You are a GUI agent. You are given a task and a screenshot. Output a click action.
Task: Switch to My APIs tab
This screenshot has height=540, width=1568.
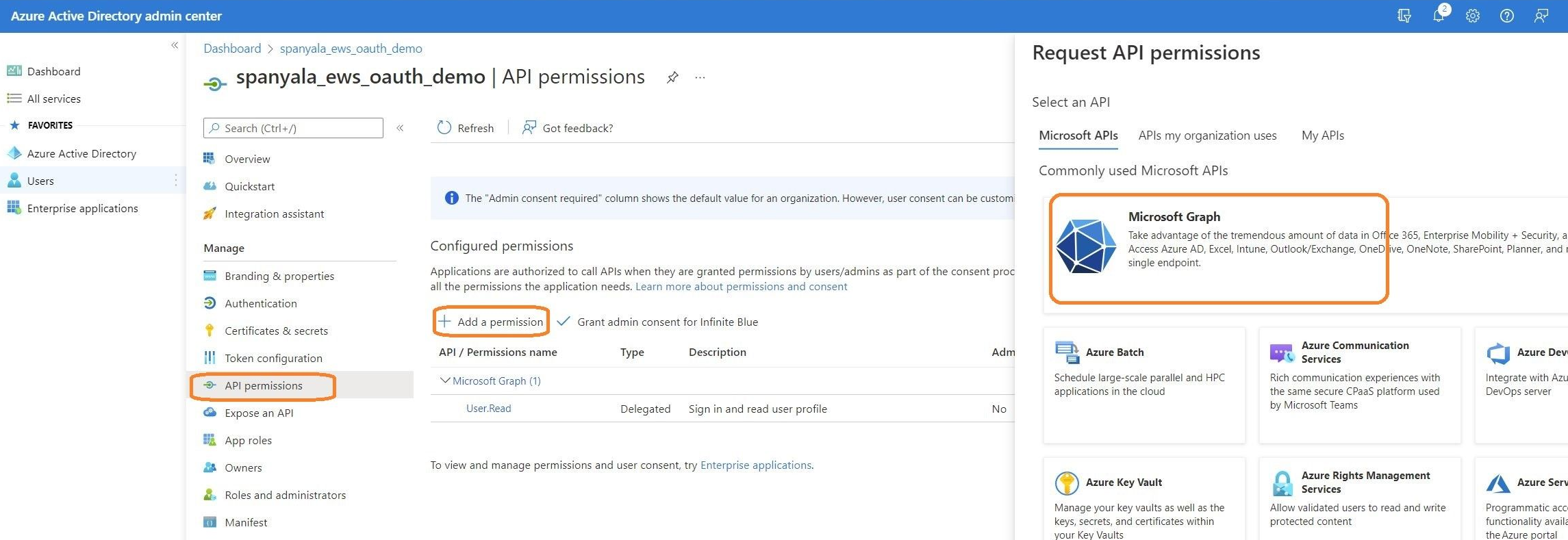click(x=1322, y=136)
